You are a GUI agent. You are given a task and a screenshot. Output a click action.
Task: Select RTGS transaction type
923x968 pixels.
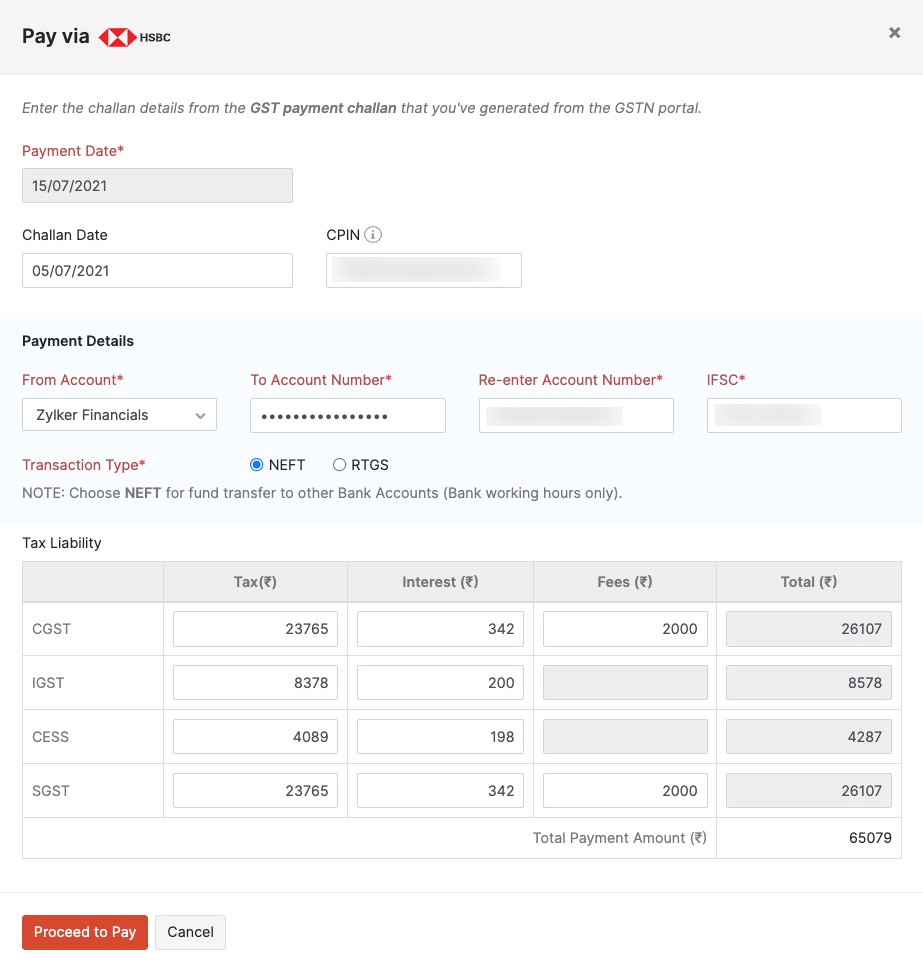340,465
